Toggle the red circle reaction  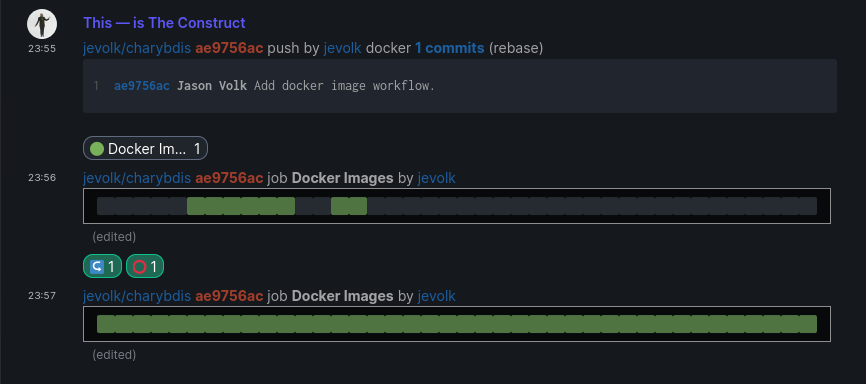click(145, 267)
